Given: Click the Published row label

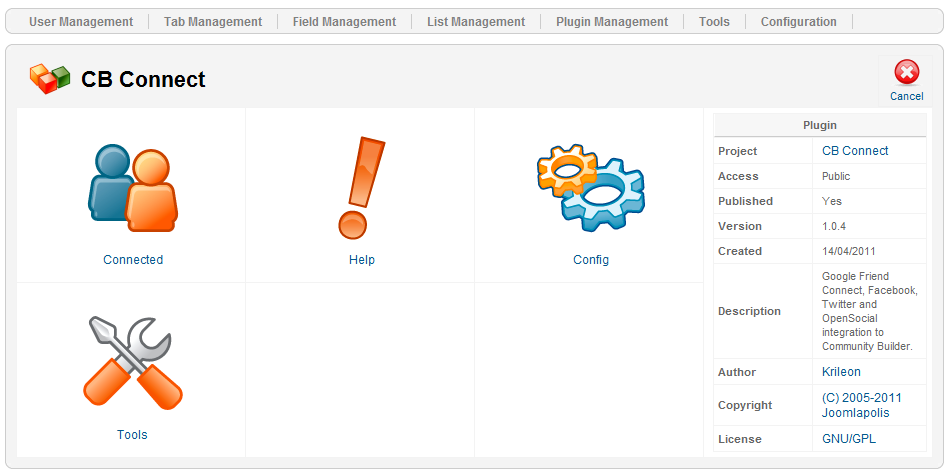Looking at the screenshot, I should [x=745, y=201].
